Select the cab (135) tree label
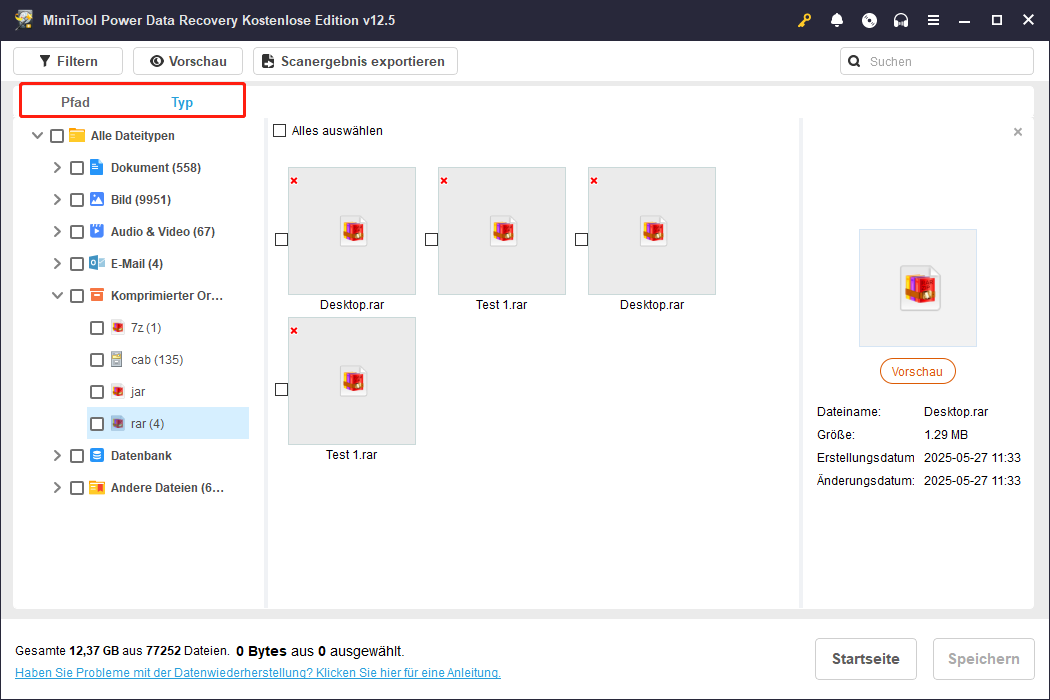 [x=157, y=360]
